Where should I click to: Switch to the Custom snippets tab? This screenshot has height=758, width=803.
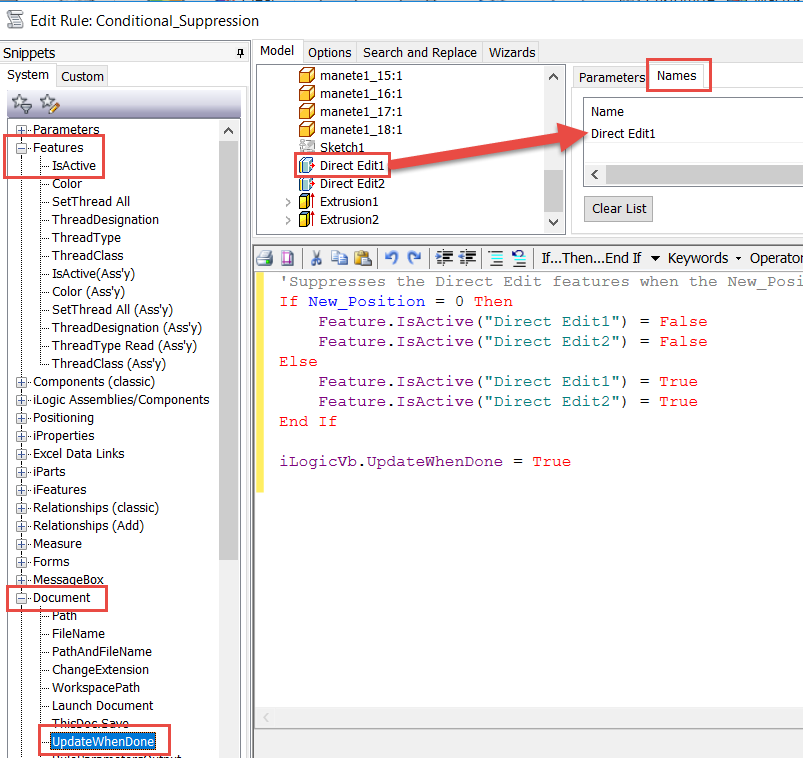point(82,76)
